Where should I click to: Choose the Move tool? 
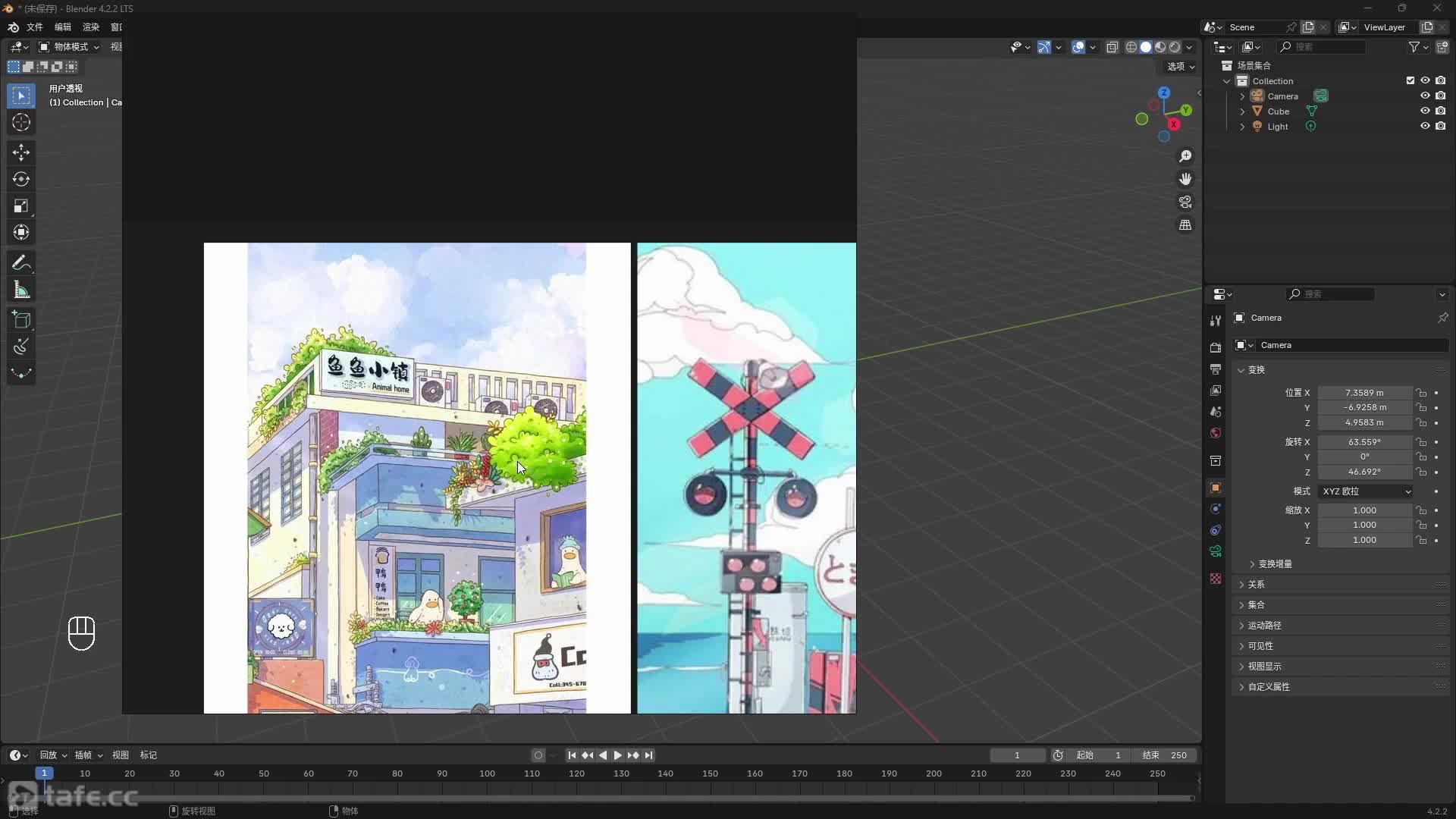(x=21, y=152)
